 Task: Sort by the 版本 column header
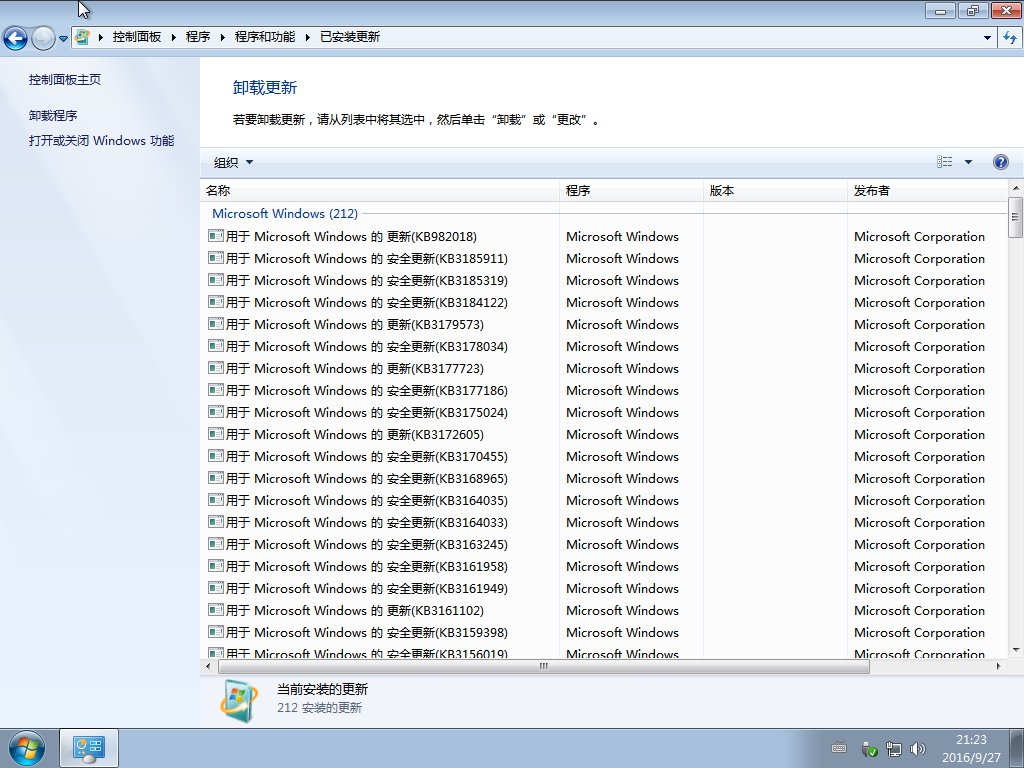coord(775,191)
